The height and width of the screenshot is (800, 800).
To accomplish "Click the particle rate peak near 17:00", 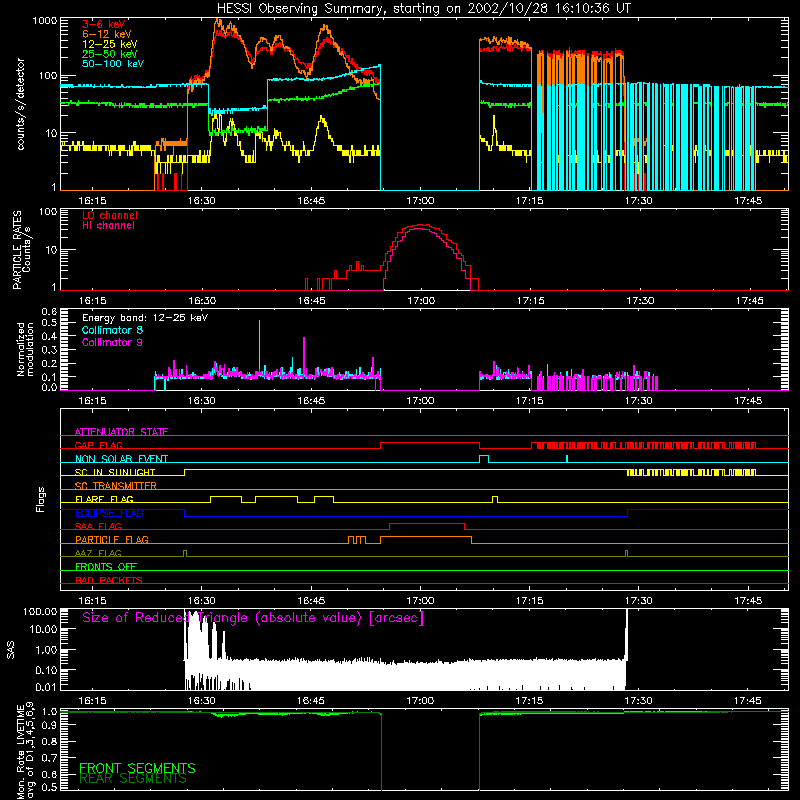I will point(421,226).
